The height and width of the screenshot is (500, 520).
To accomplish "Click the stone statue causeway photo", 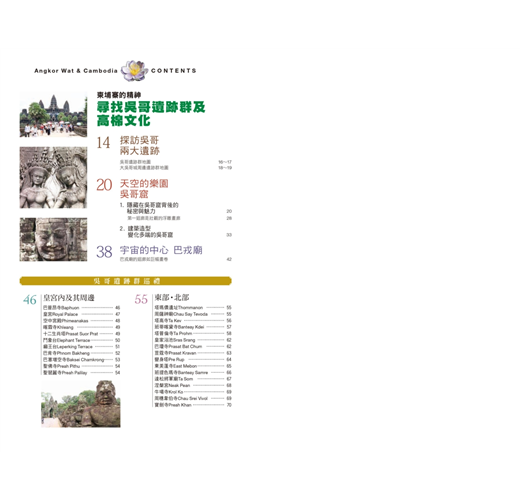I will pyautogui.click(x=81, y=403).
